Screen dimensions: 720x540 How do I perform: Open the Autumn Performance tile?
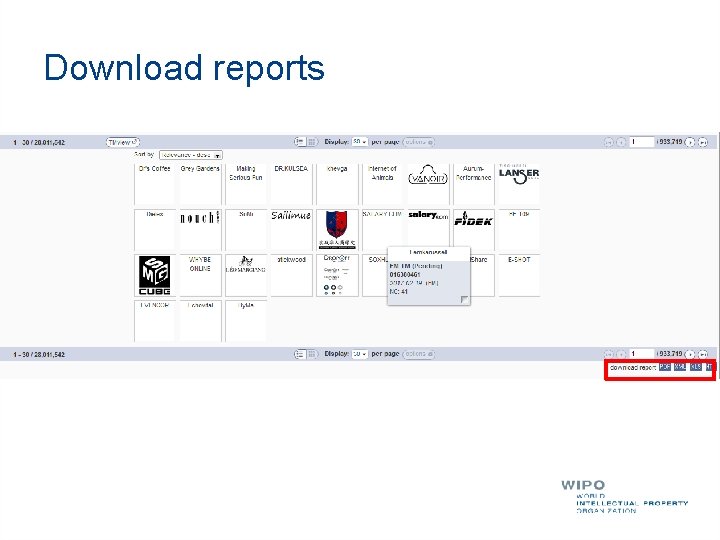click(x=473, y=184)
